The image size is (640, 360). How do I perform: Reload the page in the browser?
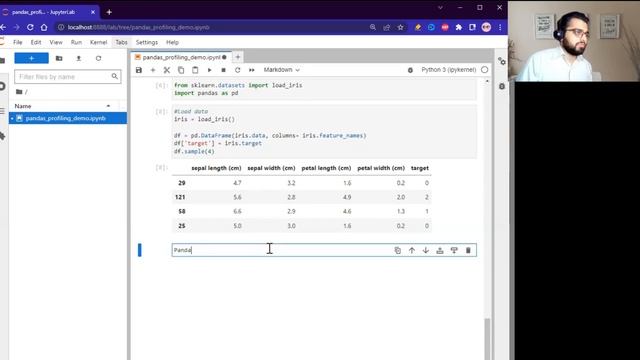click(x=30, y=27)
